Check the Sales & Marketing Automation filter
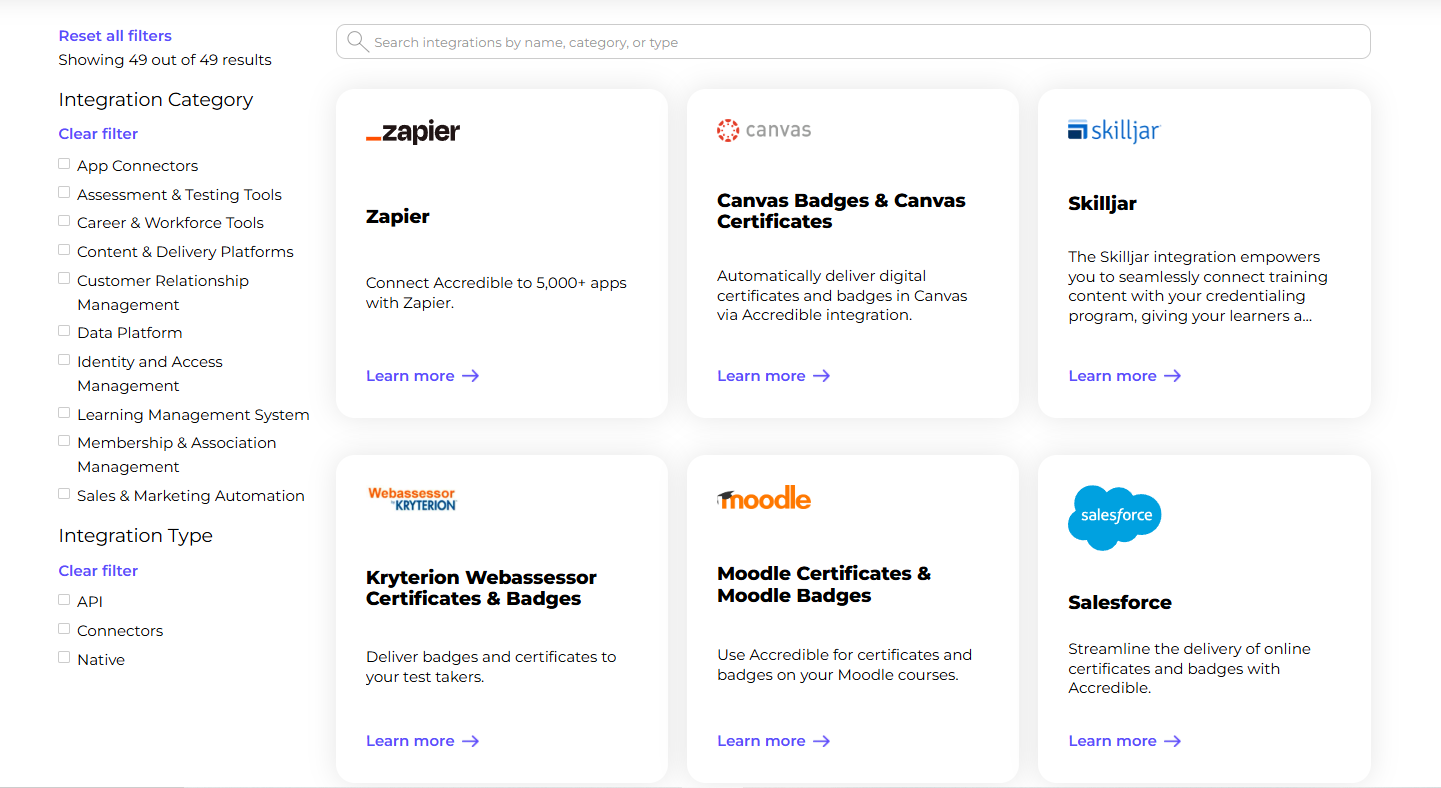This screenshot has width=1441, height=788. 64,493
